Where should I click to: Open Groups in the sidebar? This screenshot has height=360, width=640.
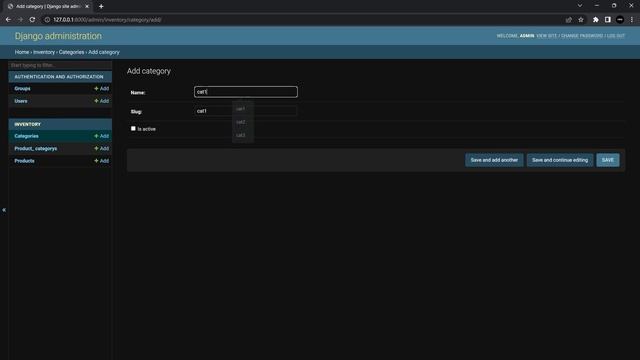22,89
